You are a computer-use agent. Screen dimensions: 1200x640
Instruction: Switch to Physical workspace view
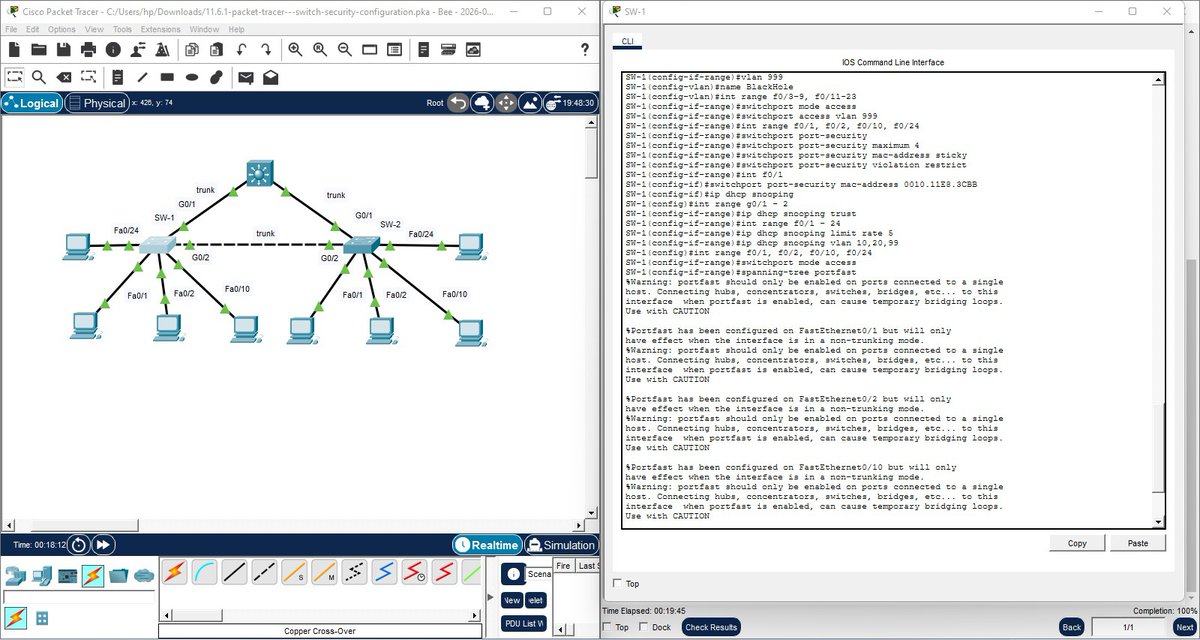tap(97, 103)
